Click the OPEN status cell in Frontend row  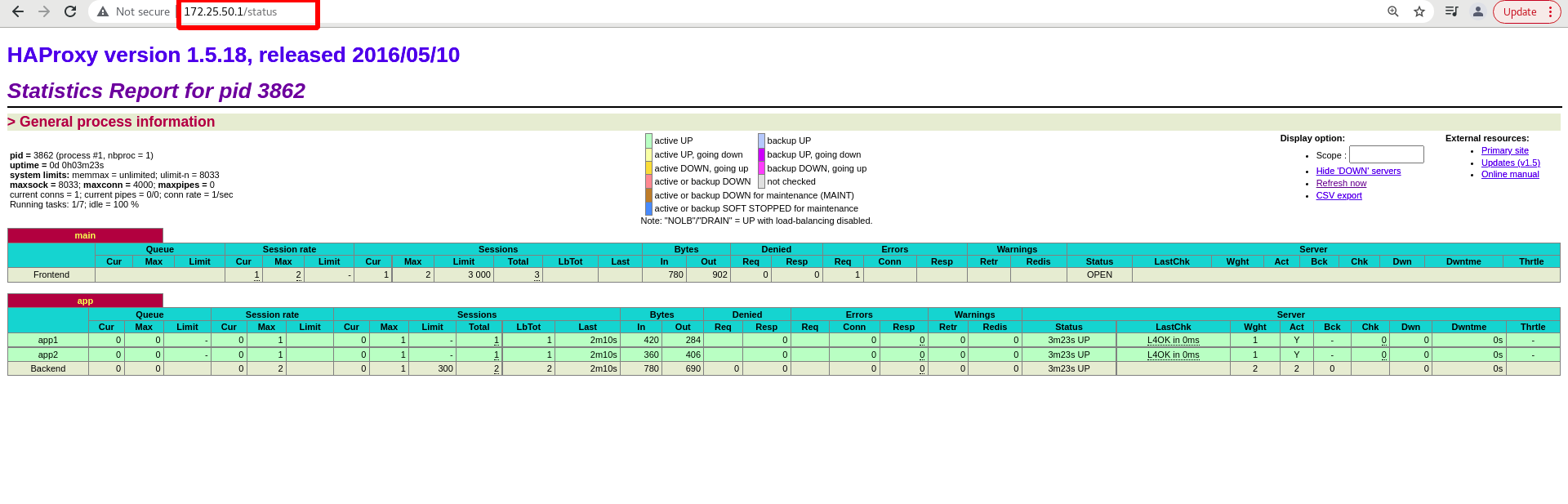point(1099,274)
